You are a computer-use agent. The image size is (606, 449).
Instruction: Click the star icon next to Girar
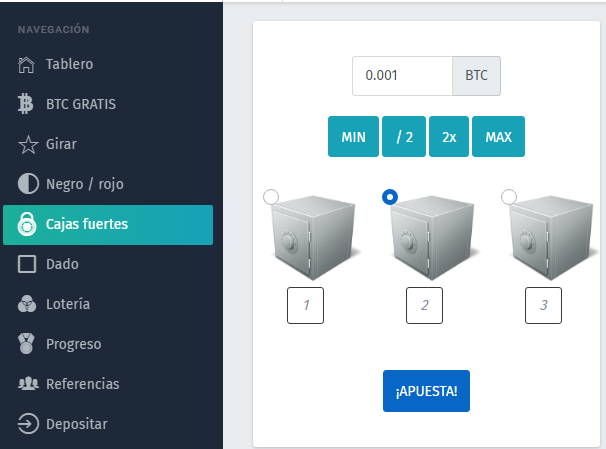click(x=28, y=145)
